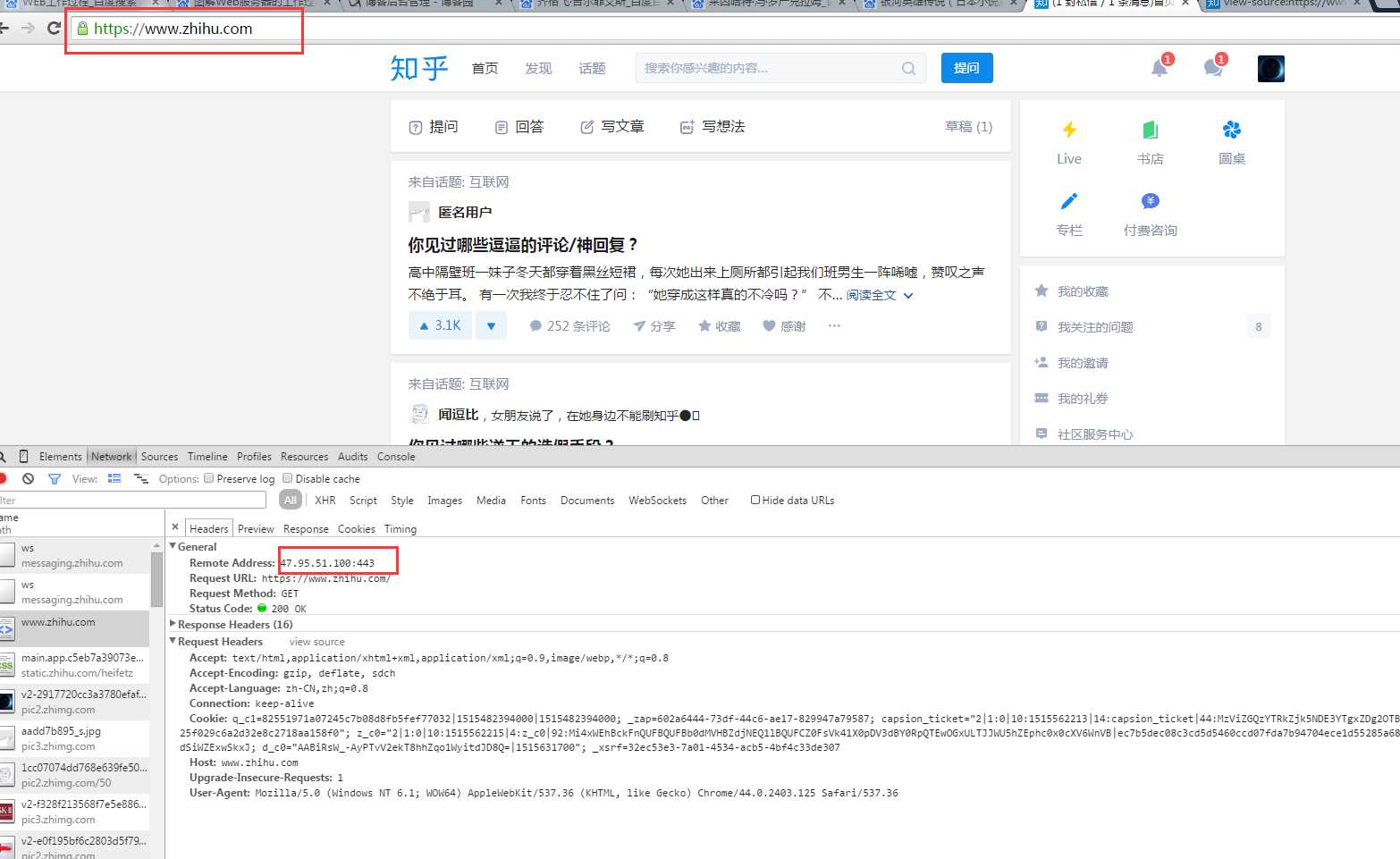Close the request details pane X
Screen dimensions: 1400x859
pyautogui.click(x=175, y=527)
